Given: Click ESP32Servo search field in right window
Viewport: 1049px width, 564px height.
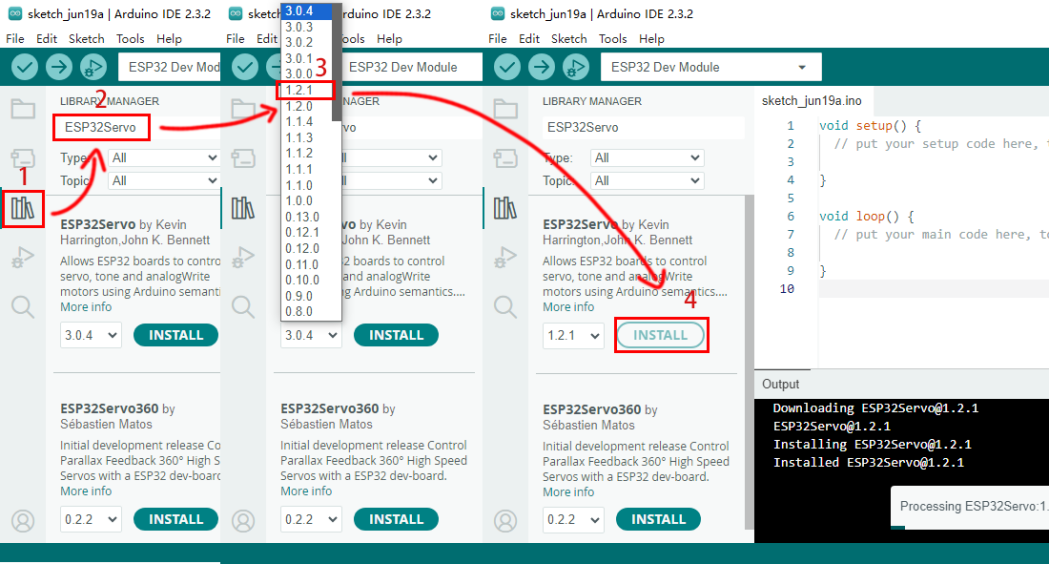Looking at the screenshot, I should point(643,127).
